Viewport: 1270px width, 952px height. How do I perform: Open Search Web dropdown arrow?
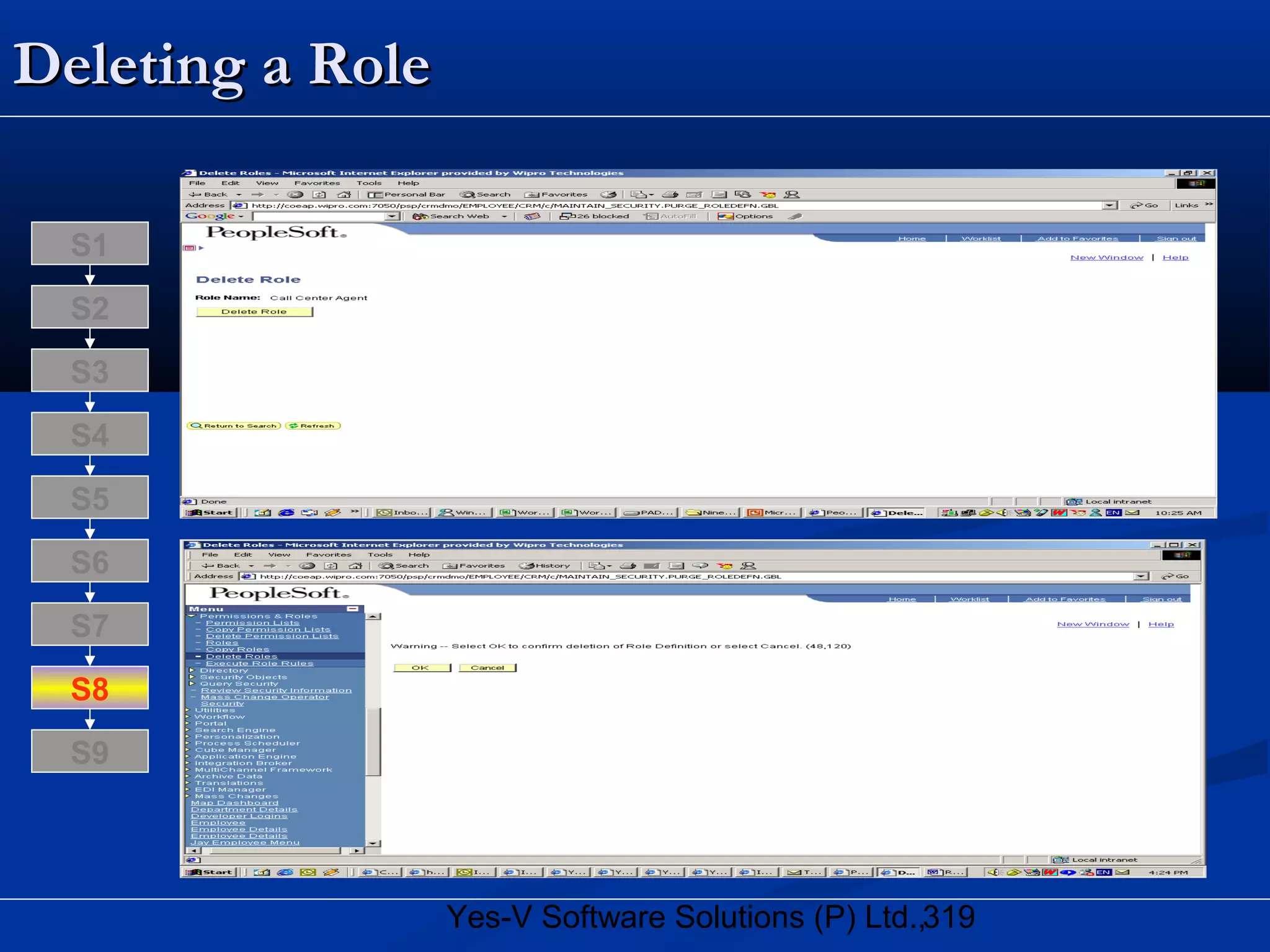[x=504, y=216]
